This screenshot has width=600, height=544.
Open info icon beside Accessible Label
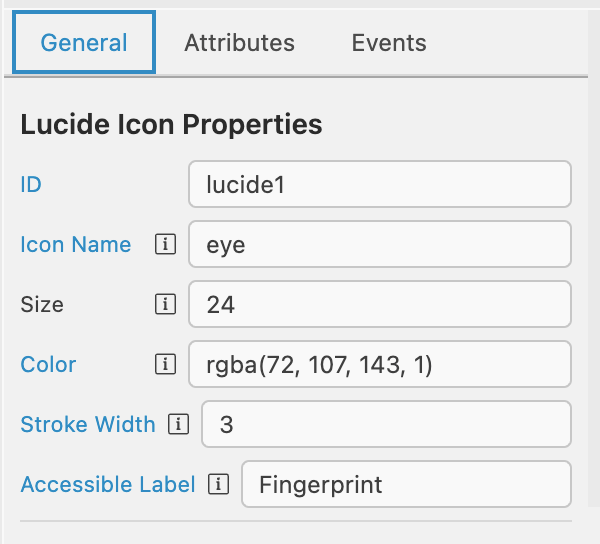[218, 484]
